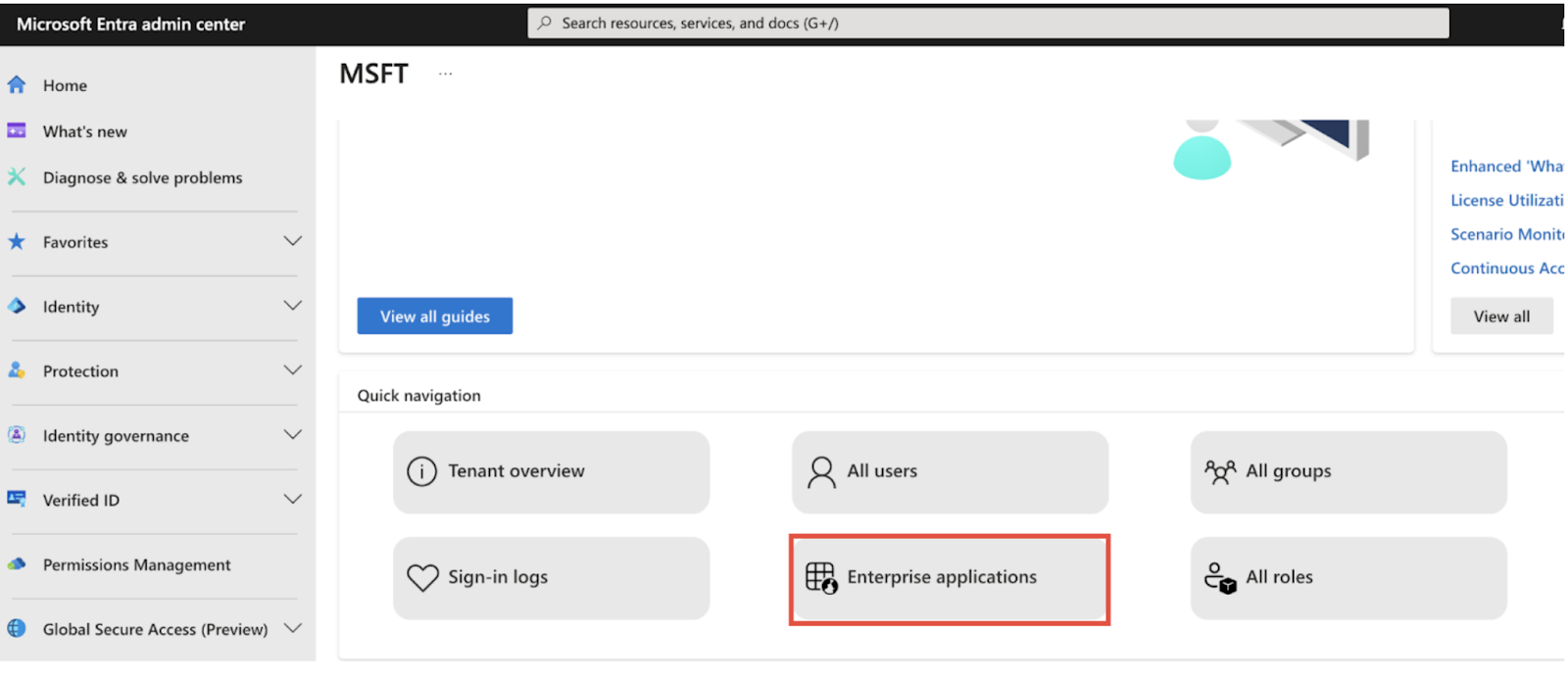Go to Home in the sidebar
The width and height of the screenshot is (1568, 682).
click(x=65, y=85)
